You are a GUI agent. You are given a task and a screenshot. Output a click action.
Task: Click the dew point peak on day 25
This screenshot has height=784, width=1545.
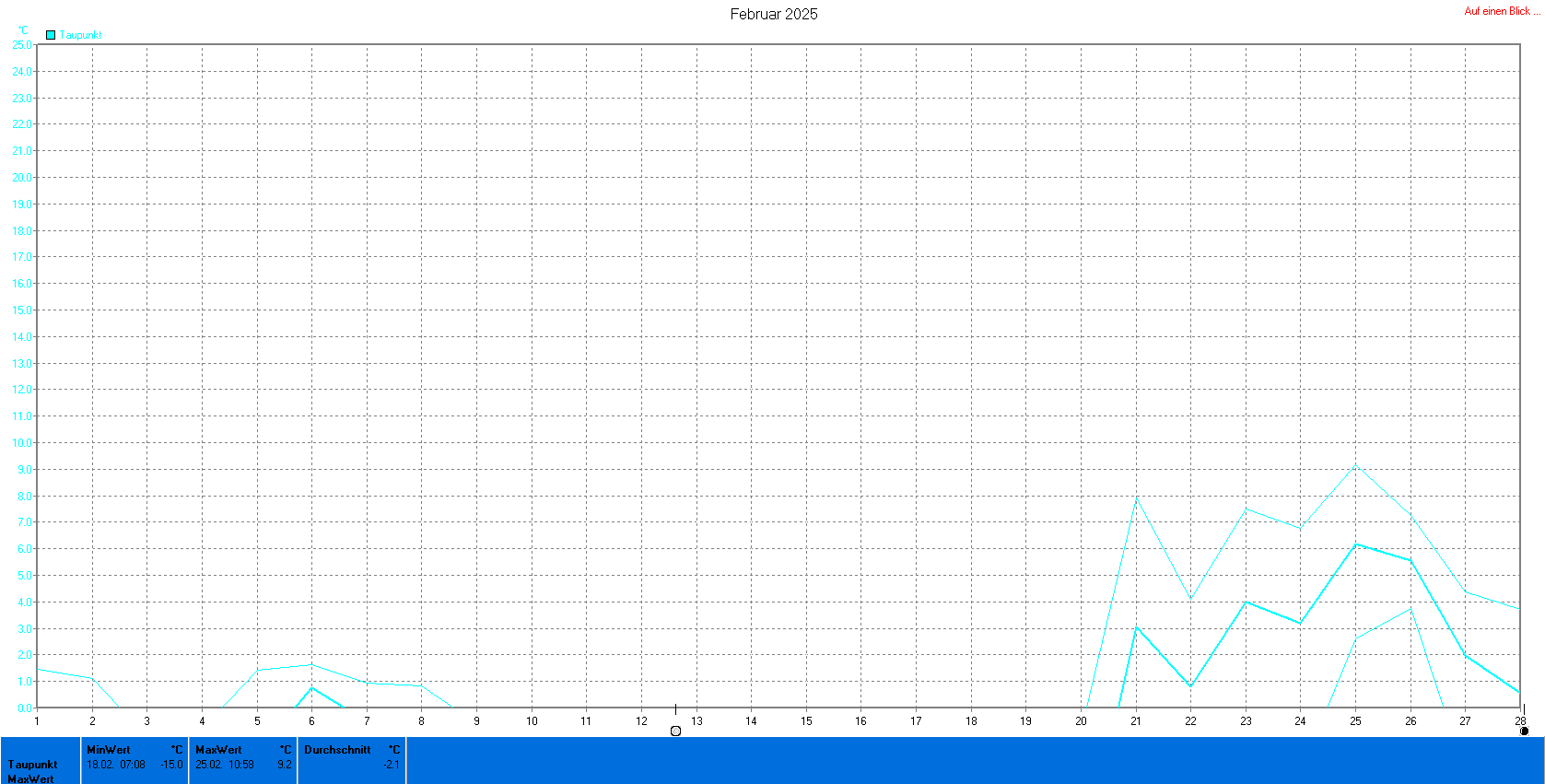pos(1355,466)
